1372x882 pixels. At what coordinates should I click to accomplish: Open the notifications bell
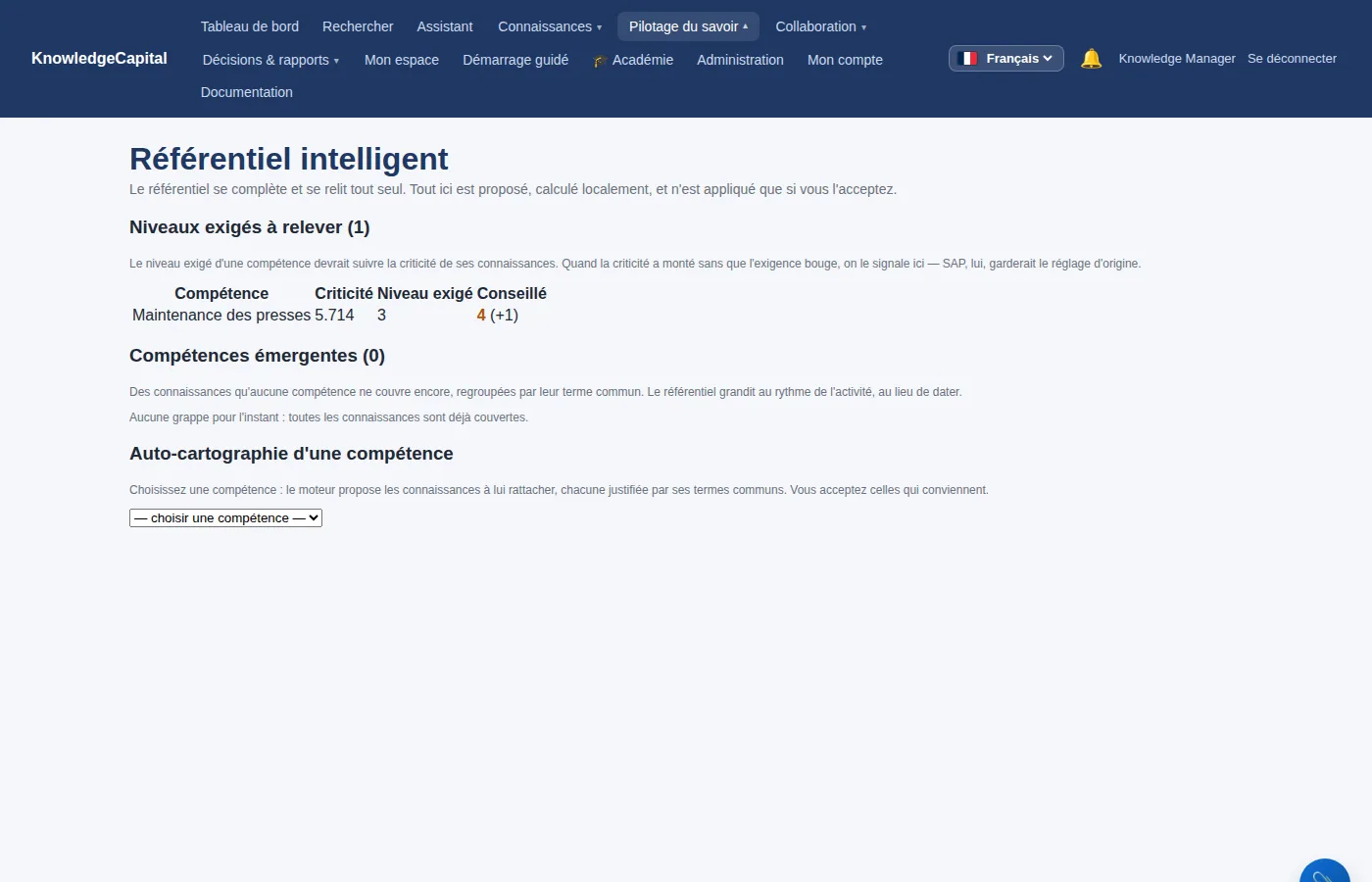(x=1091, y=59)
